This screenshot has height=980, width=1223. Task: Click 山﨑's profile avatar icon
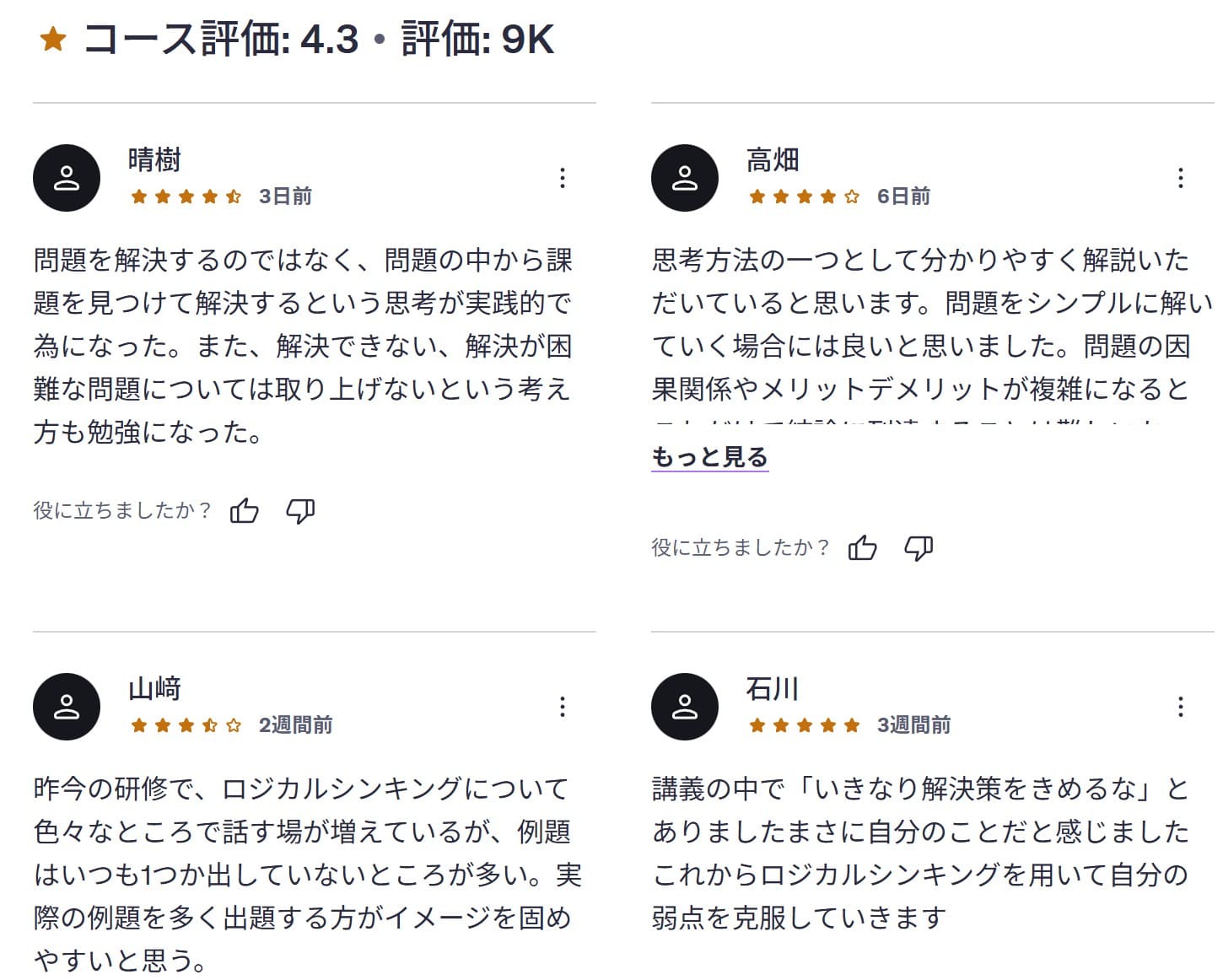click(x=66, y=706)
